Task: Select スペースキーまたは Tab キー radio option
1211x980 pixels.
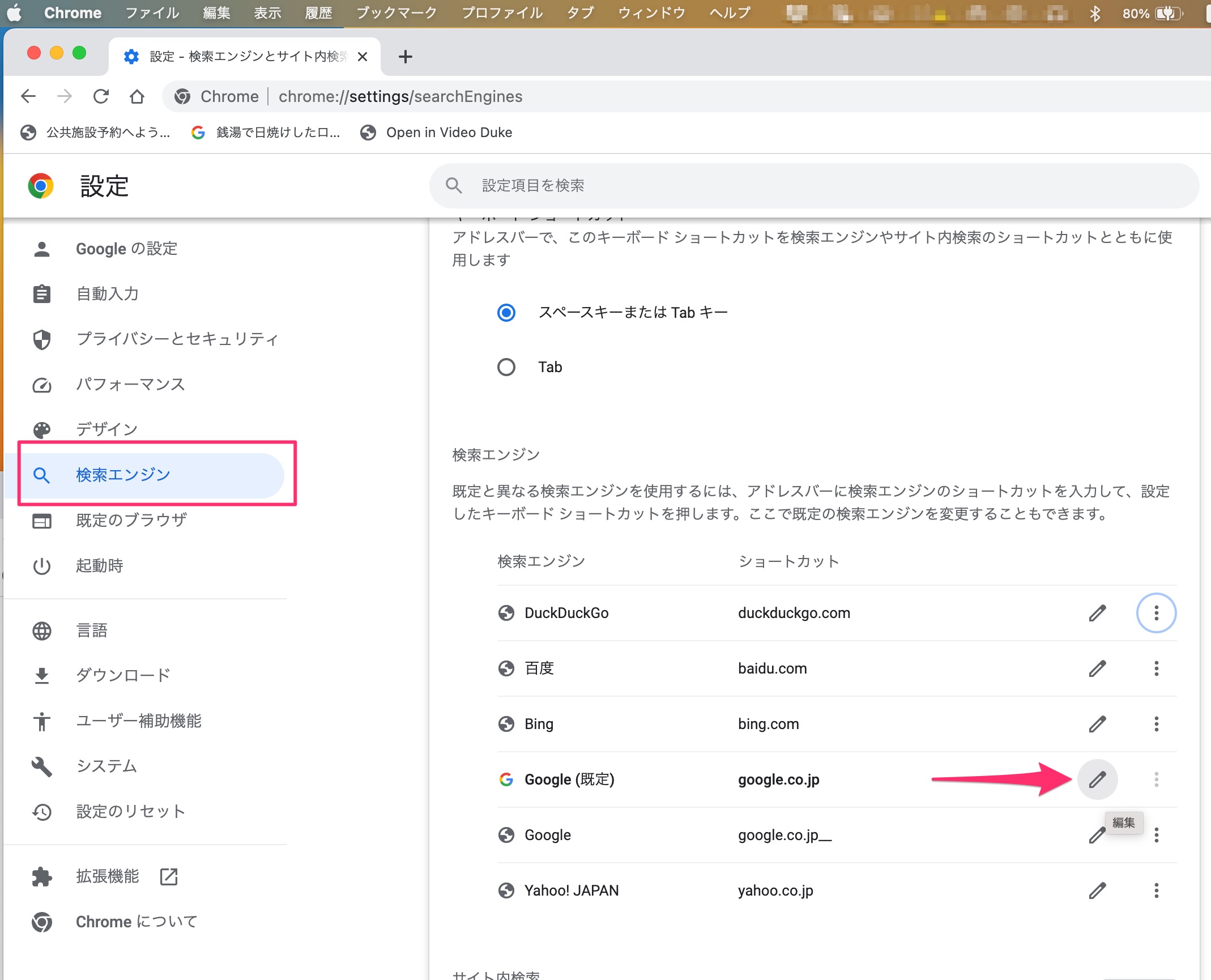Action: tap(506, 312)
